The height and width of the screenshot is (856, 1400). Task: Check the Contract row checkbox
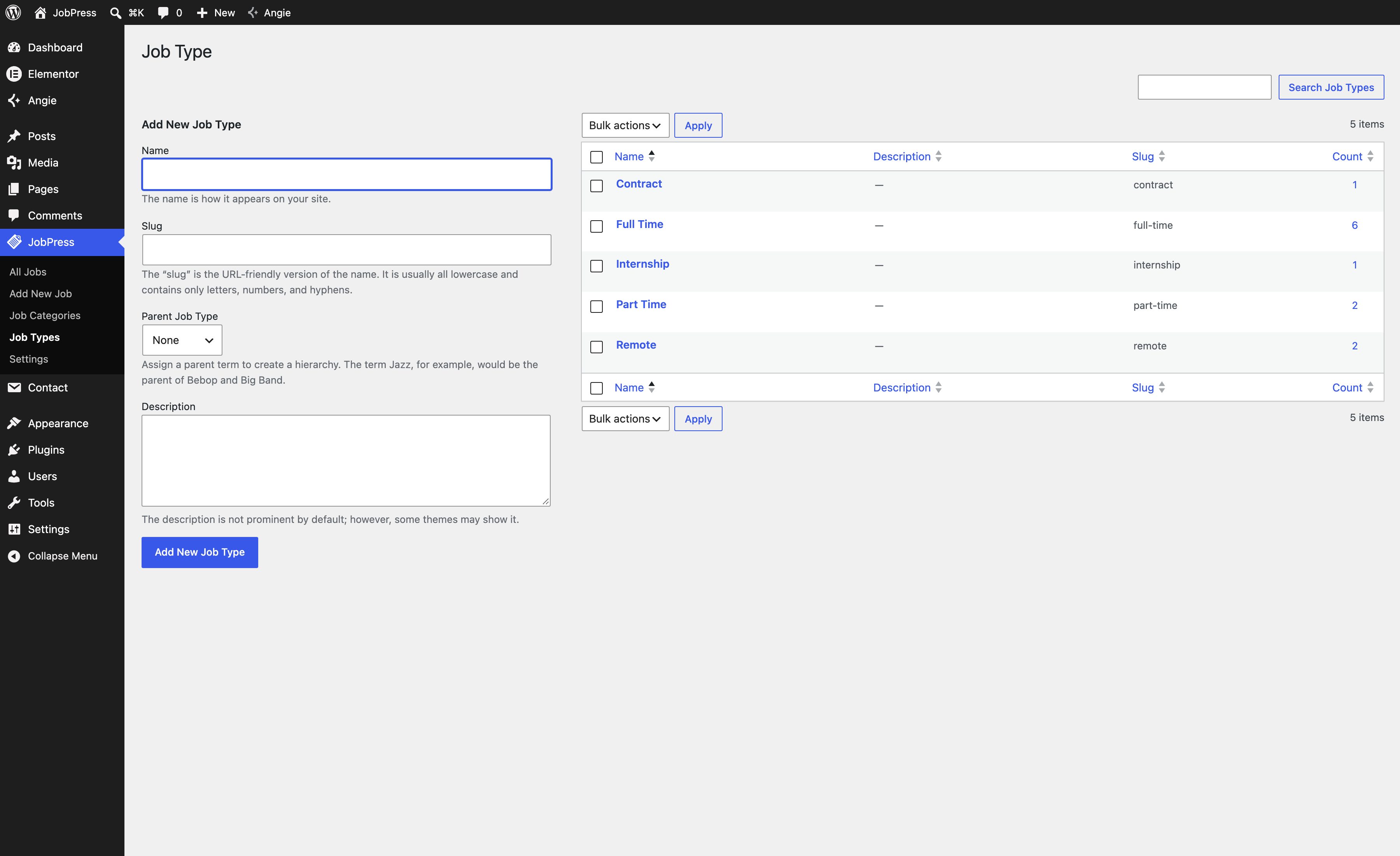click(x=597, y=186)
